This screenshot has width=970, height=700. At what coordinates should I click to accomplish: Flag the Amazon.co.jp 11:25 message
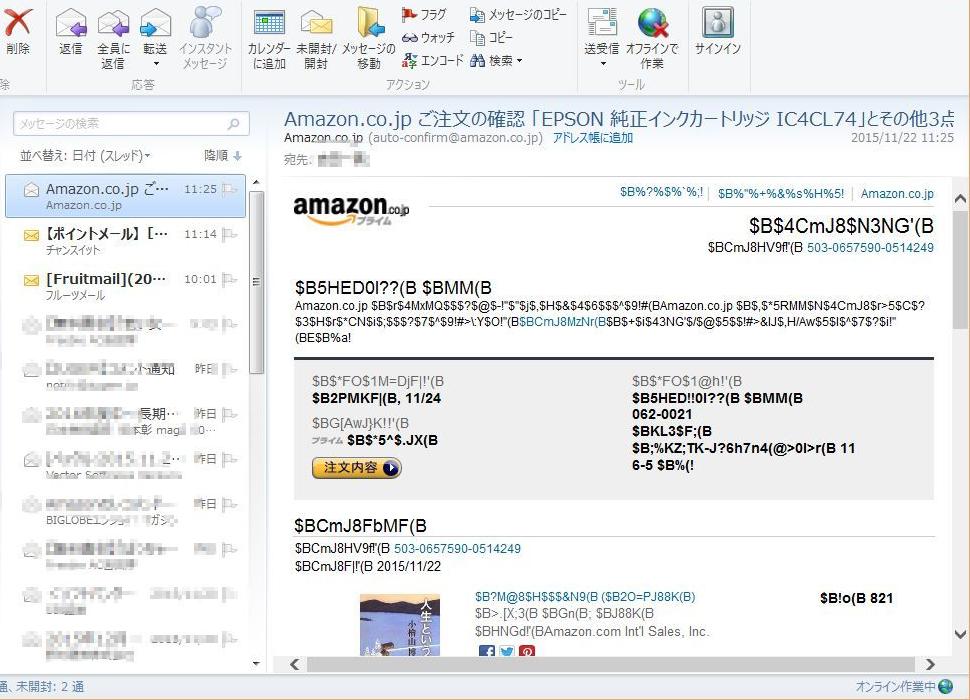[230, 189]
